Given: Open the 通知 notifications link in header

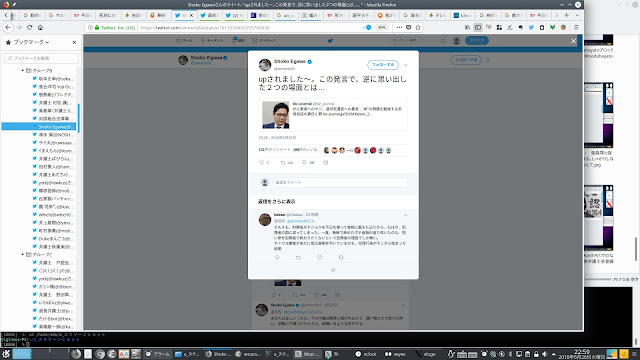Looking at the screenshot, I should pos(238,40).
